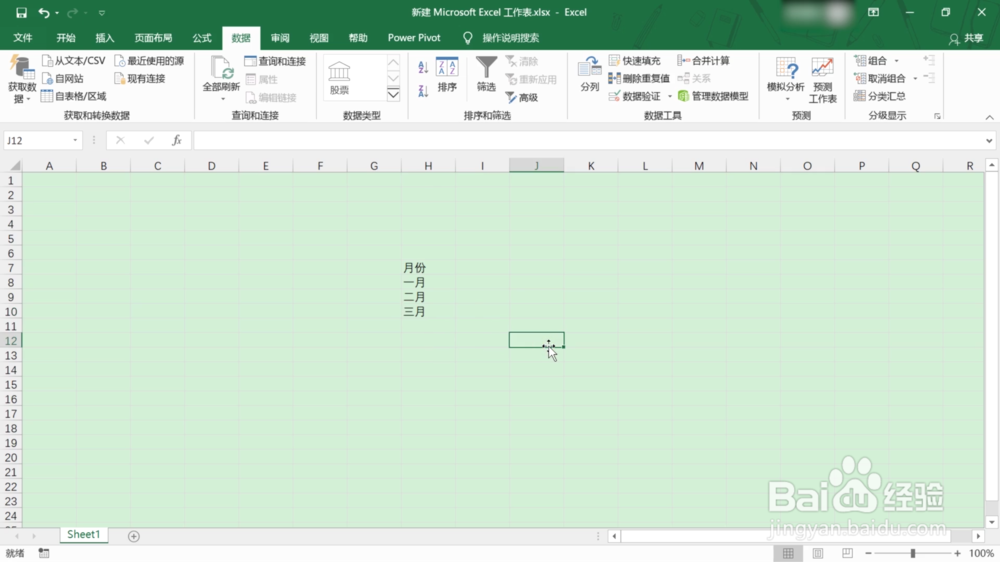Open the 模拟分析 dropdown

[786, 79]
